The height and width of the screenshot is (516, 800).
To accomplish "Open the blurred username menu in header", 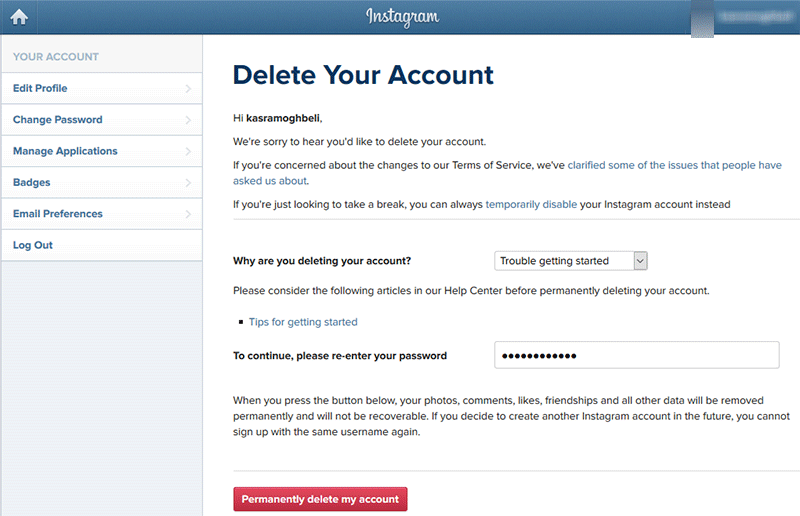I will (757, 17).
